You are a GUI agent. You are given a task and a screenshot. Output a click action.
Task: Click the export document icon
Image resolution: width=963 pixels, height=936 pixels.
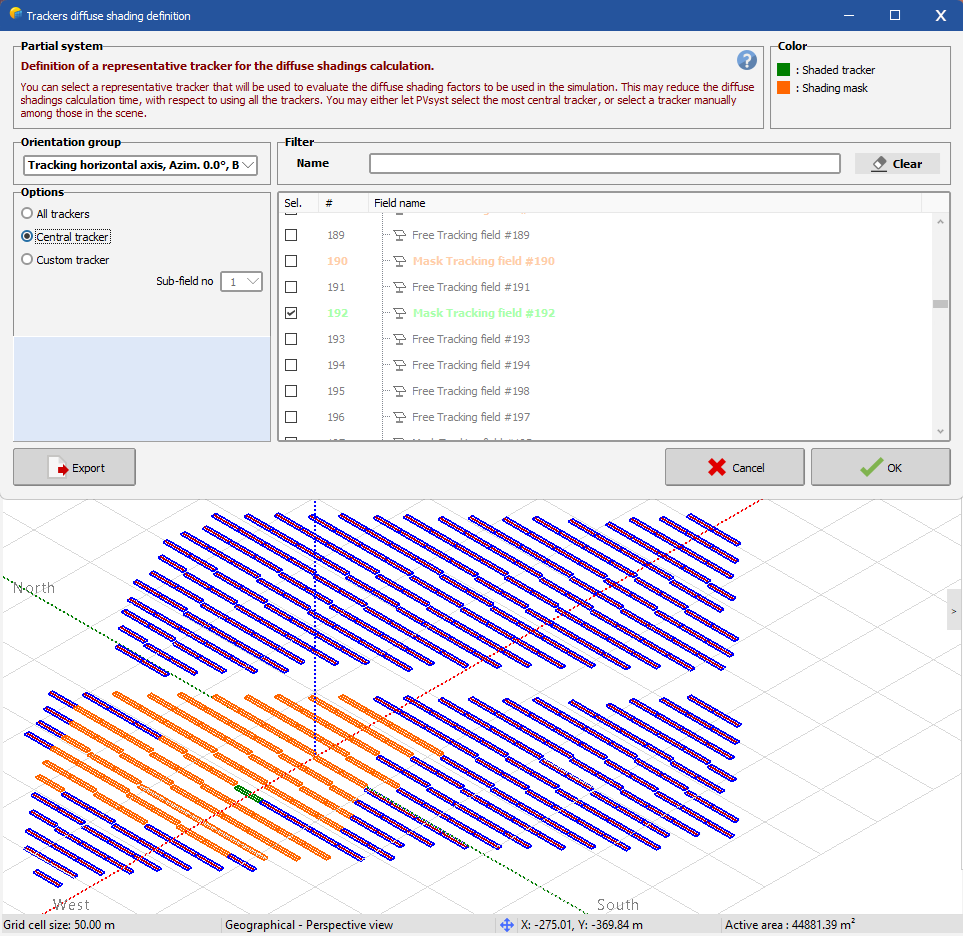(58, 467)
